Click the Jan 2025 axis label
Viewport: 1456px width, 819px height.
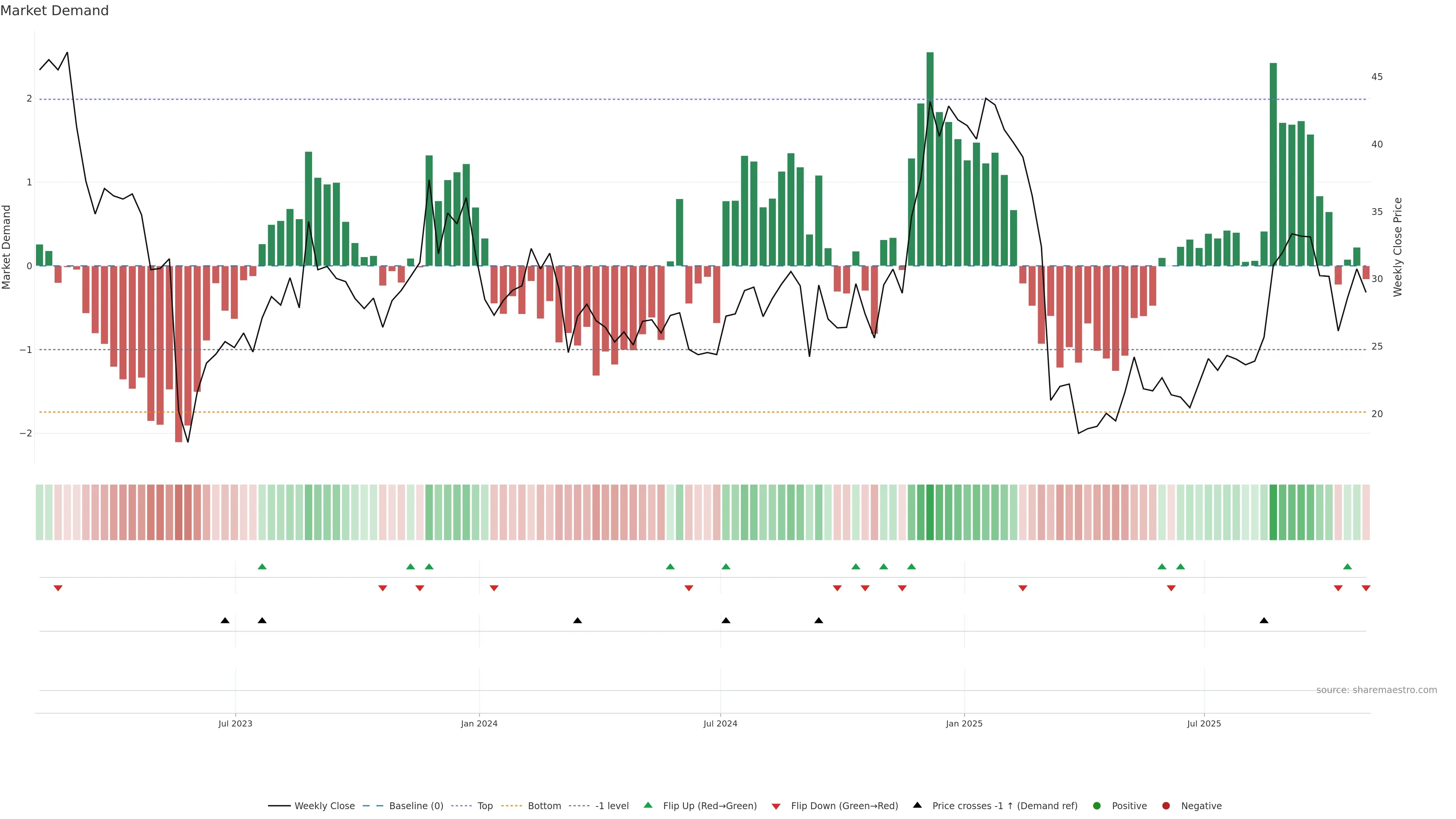pyautogui.click(x=964, y=723)
